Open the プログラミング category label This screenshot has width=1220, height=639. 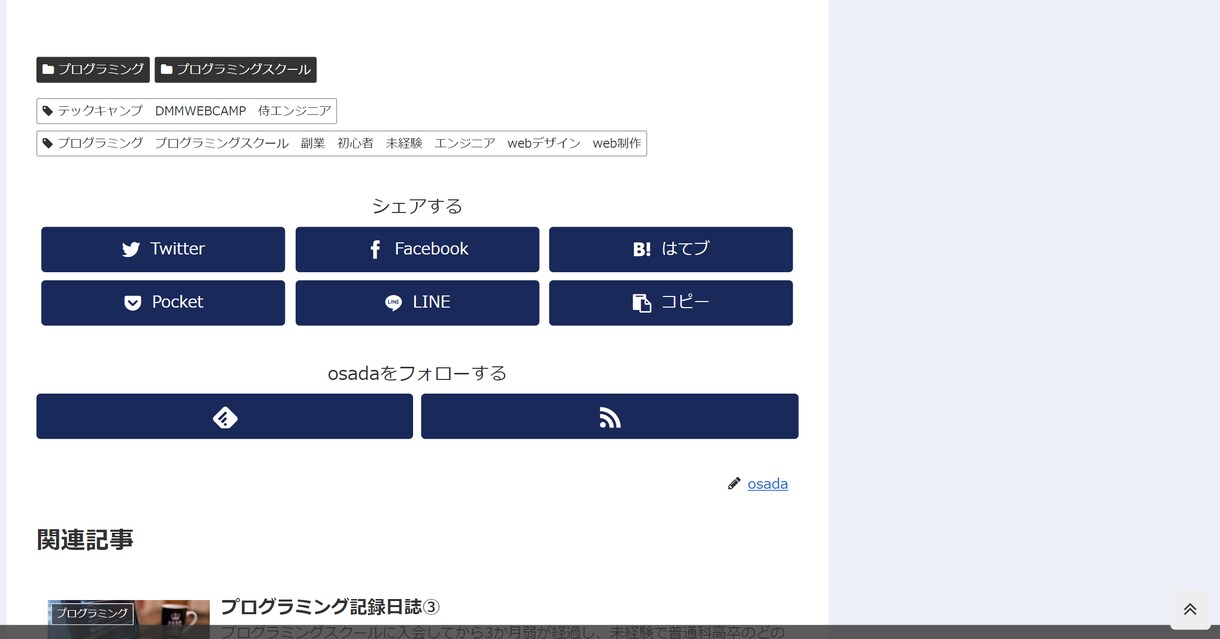click(93, 70)
